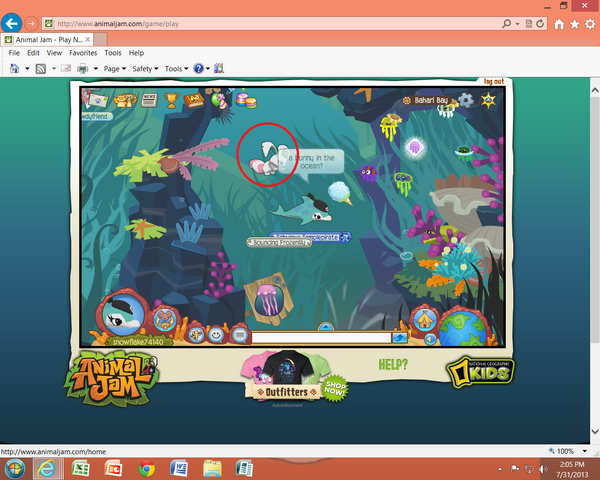Open the Jamaa Journal newspaper icon

coord(149,100)
